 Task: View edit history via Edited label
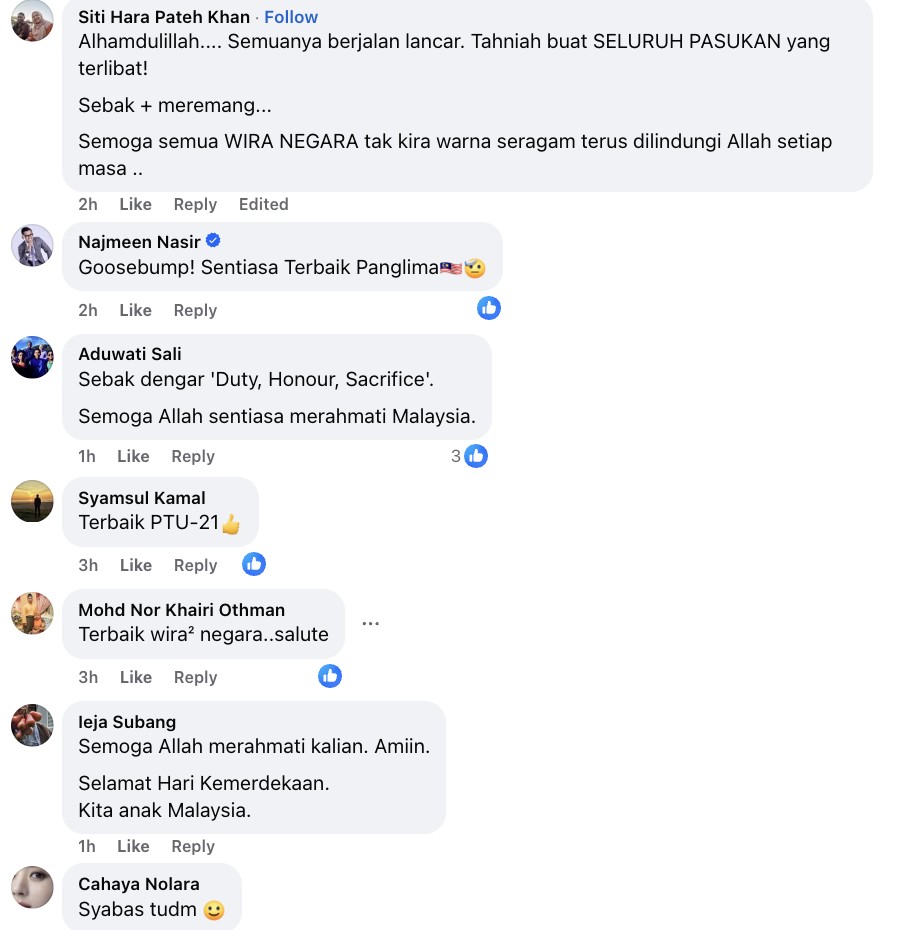point(263,204)
